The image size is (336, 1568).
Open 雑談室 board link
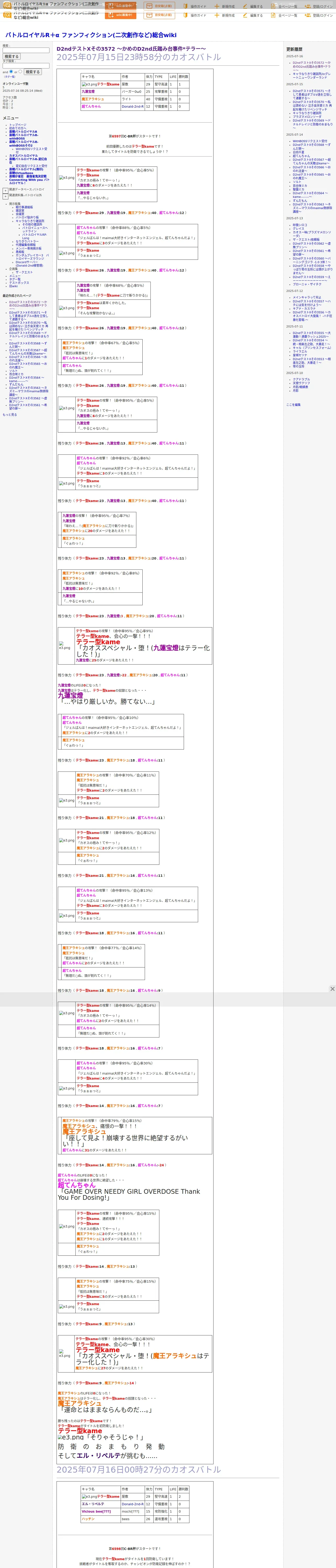tap(20, 211)
